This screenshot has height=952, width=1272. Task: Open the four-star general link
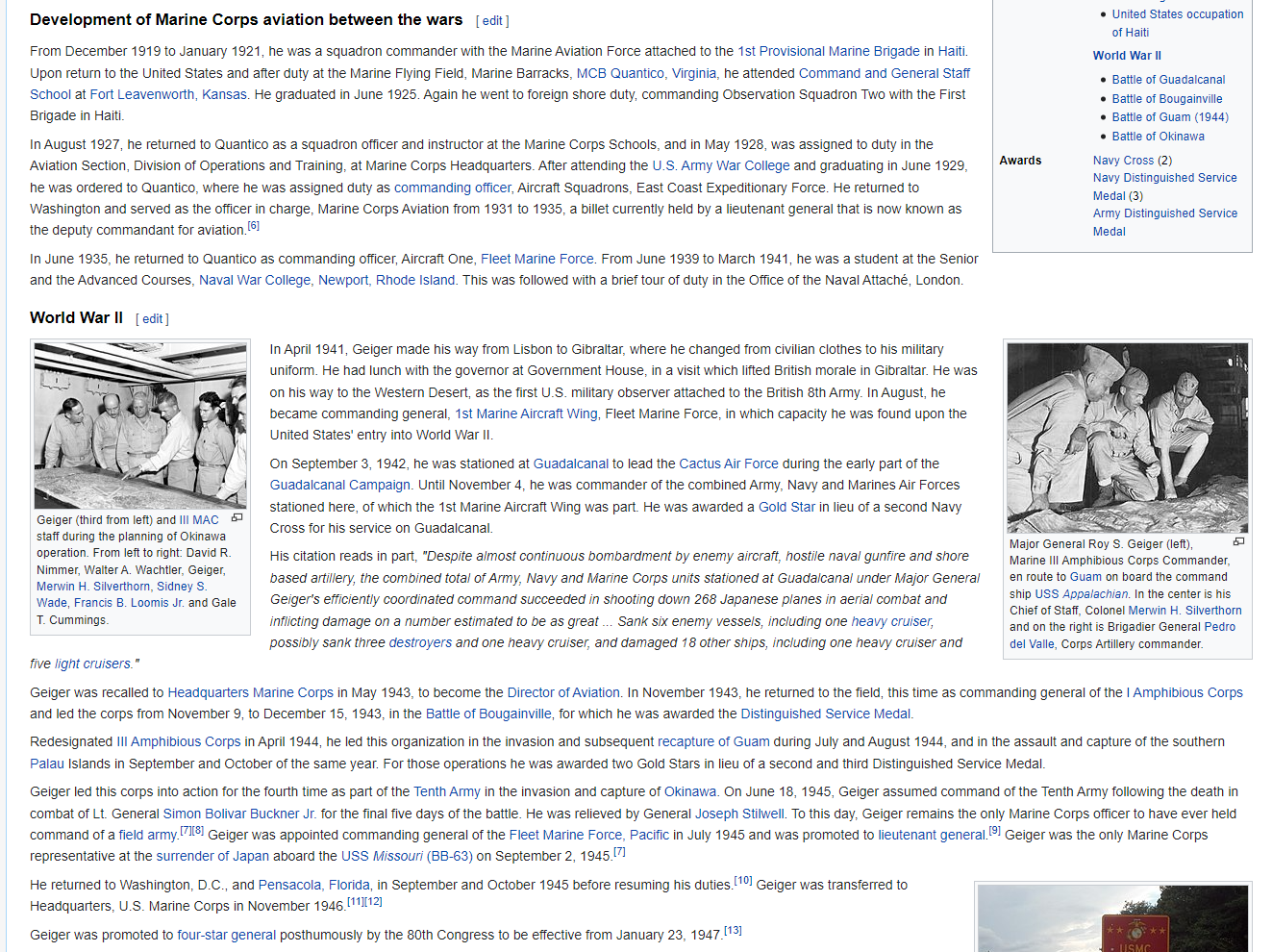click(x=226, y=935)
